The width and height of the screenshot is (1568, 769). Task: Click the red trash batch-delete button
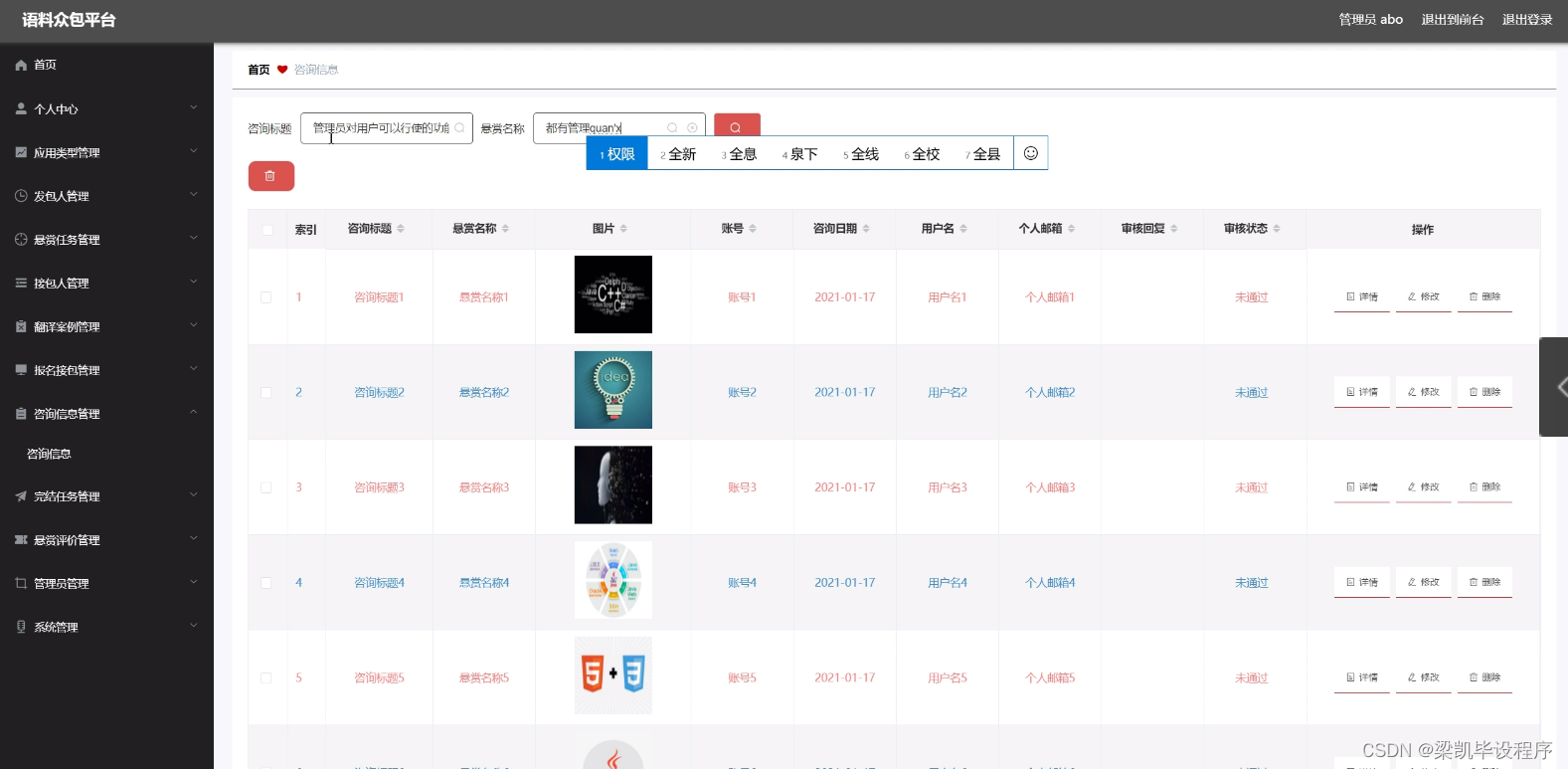point(270,176)
